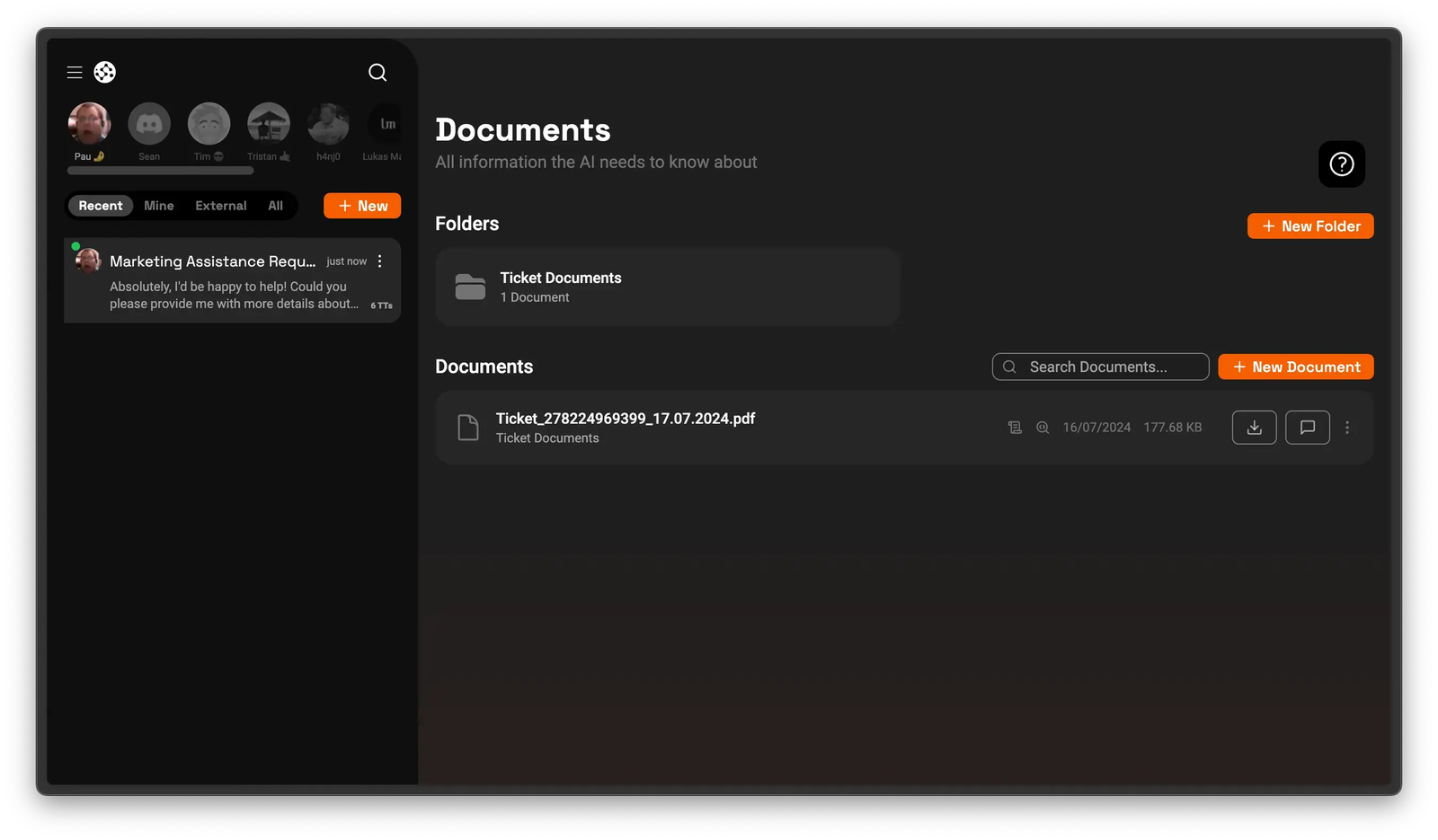Select the All filter

(275, 206)
